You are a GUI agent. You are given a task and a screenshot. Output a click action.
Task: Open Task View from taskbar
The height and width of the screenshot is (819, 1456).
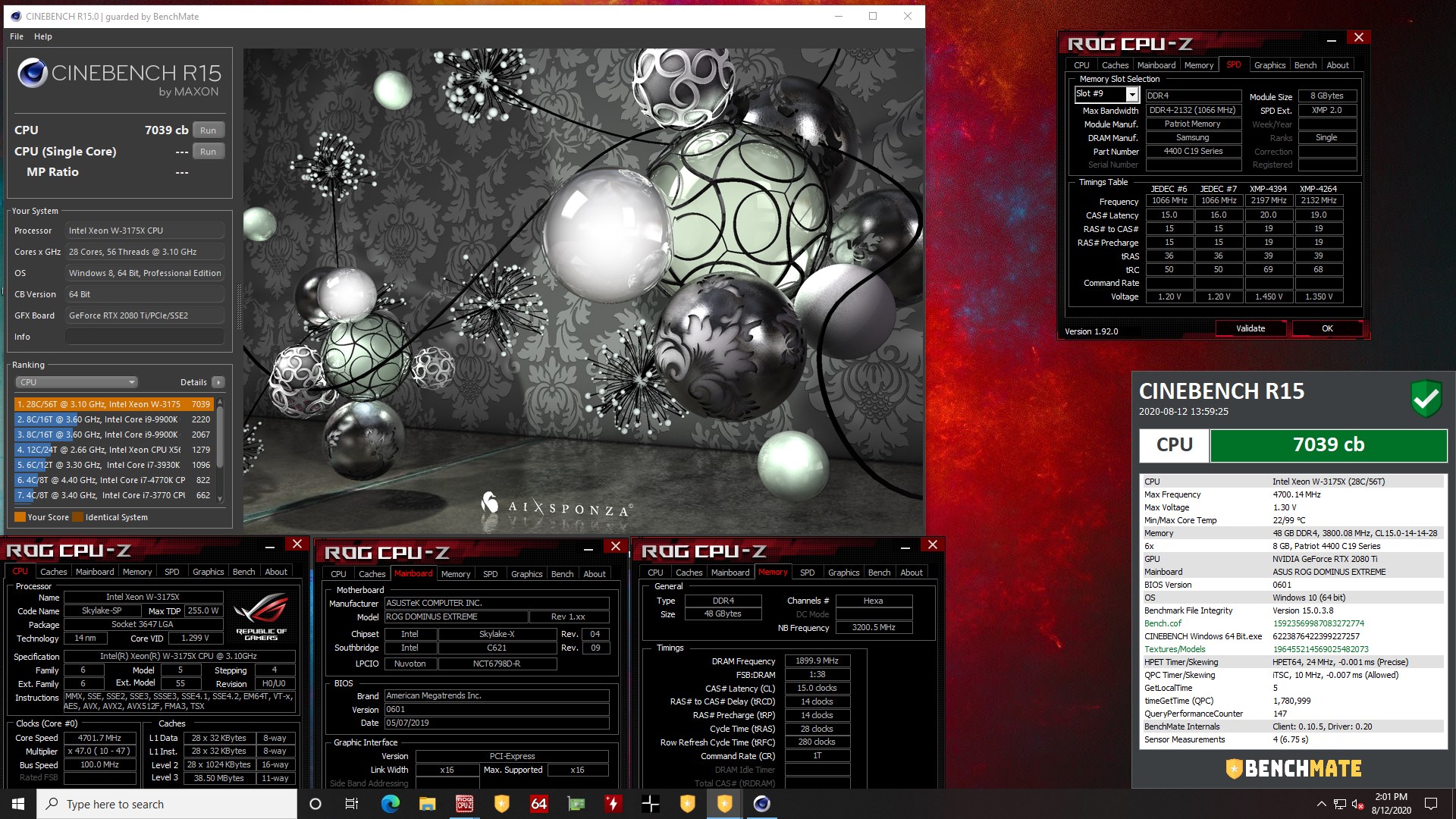pyautogui.click(x=352, y=804)
